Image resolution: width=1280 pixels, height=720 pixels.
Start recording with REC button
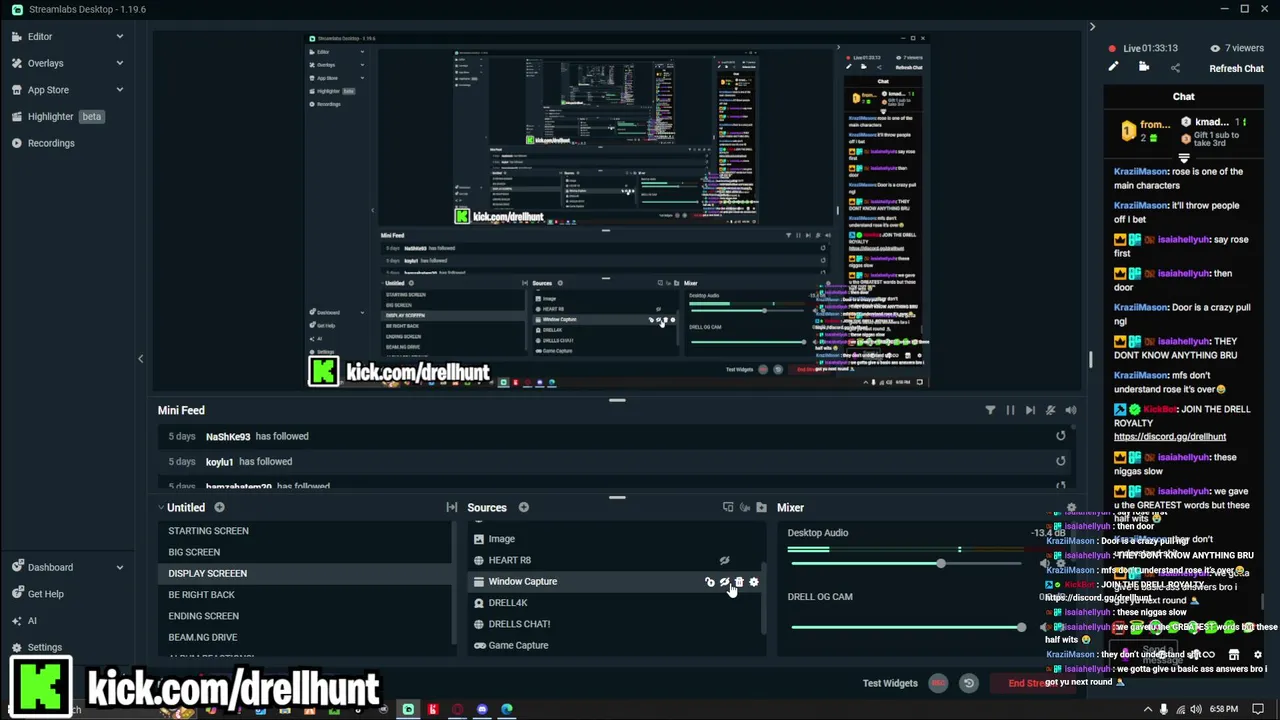[x=938, y=683]
